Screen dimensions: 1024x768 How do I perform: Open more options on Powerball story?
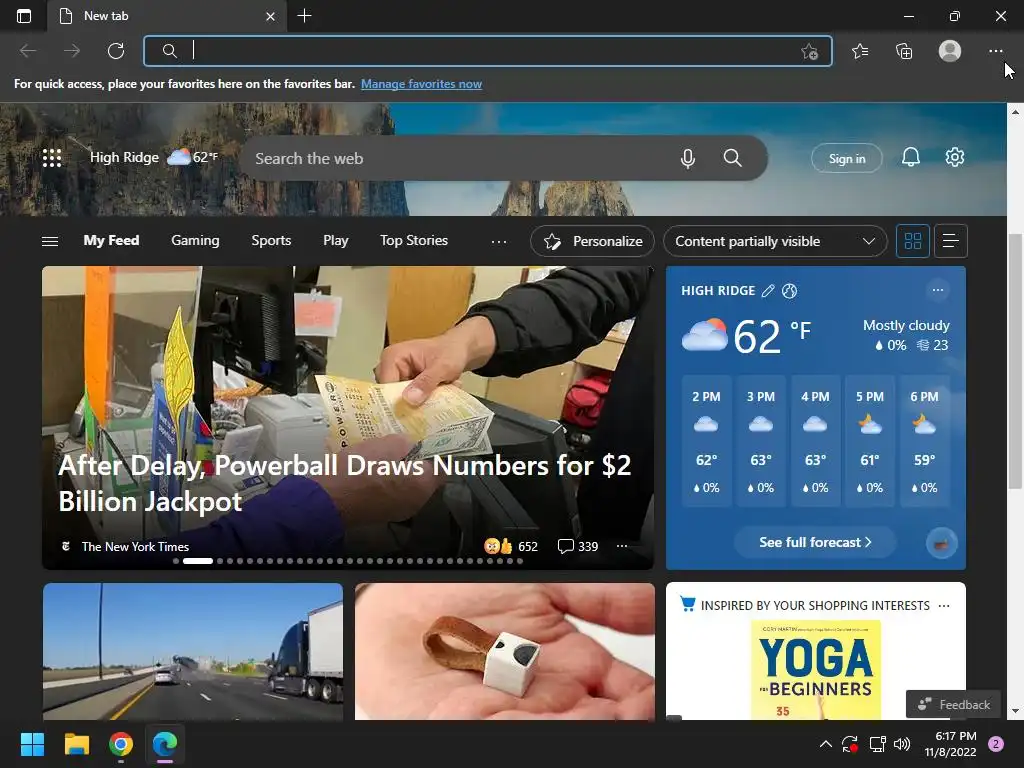pyautogui.click(x=622, y=546)
